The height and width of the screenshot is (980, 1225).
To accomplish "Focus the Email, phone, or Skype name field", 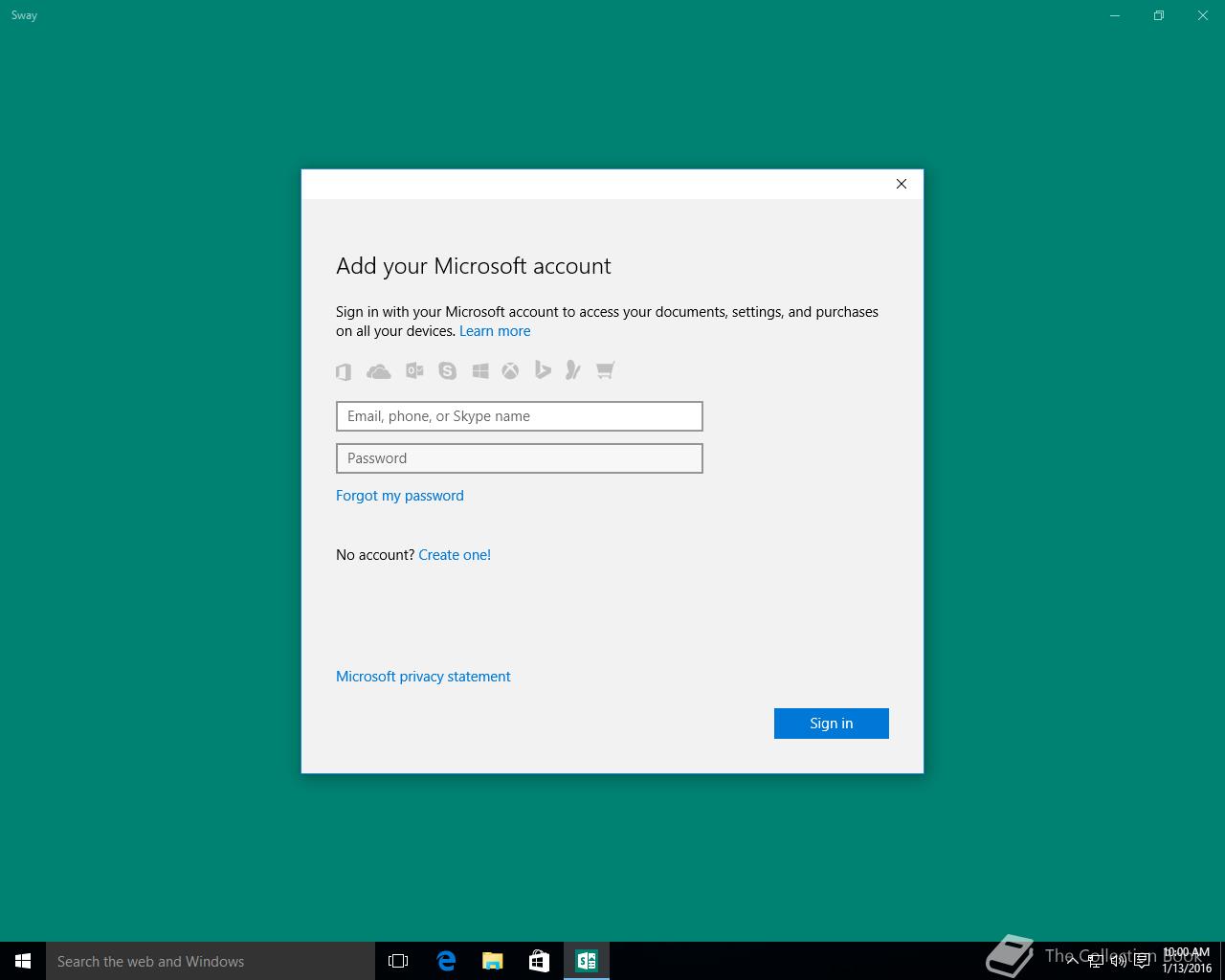I will tap(520, 416).
